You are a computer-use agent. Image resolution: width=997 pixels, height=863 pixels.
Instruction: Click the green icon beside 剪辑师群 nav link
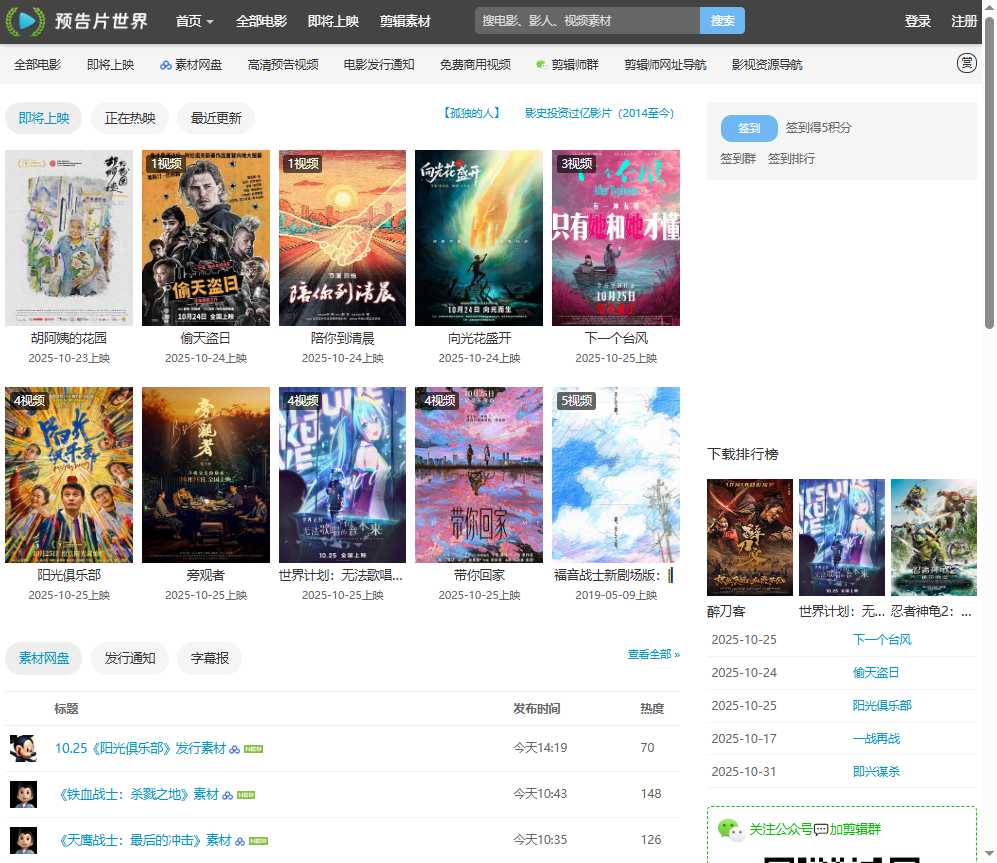coord(541,64)
